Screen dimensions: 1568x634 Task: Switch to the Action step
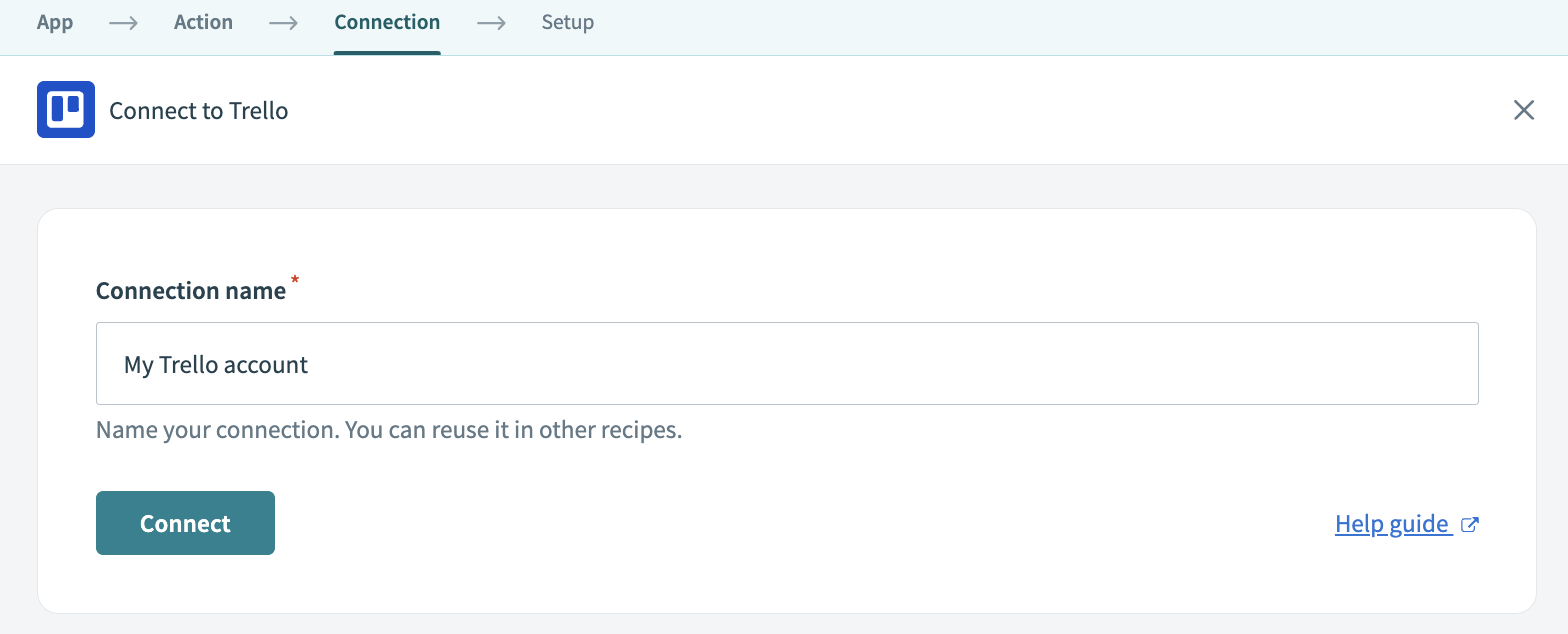point(203,22)
